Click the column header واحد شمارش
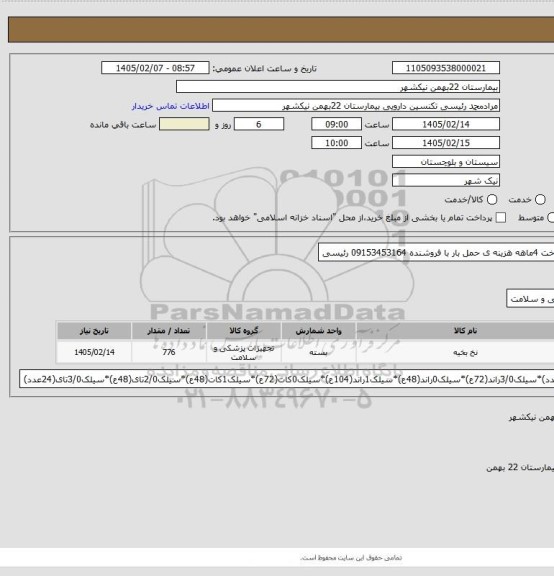 pos(319,331)
